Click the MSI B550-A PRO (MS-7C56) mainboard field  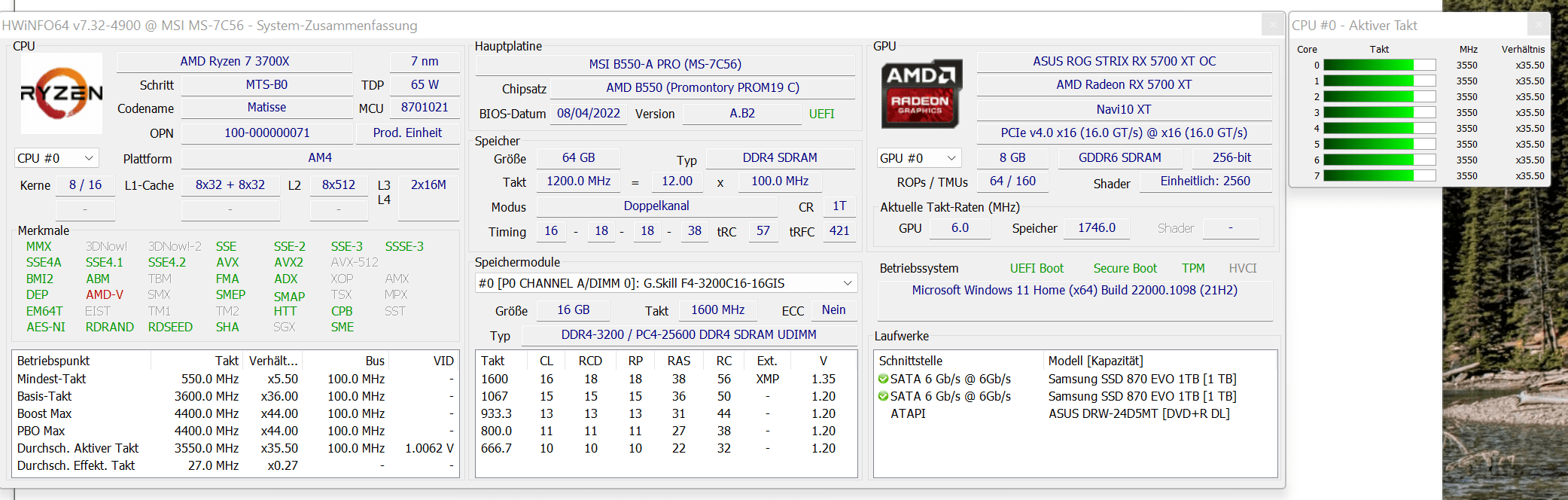(665, 65)
